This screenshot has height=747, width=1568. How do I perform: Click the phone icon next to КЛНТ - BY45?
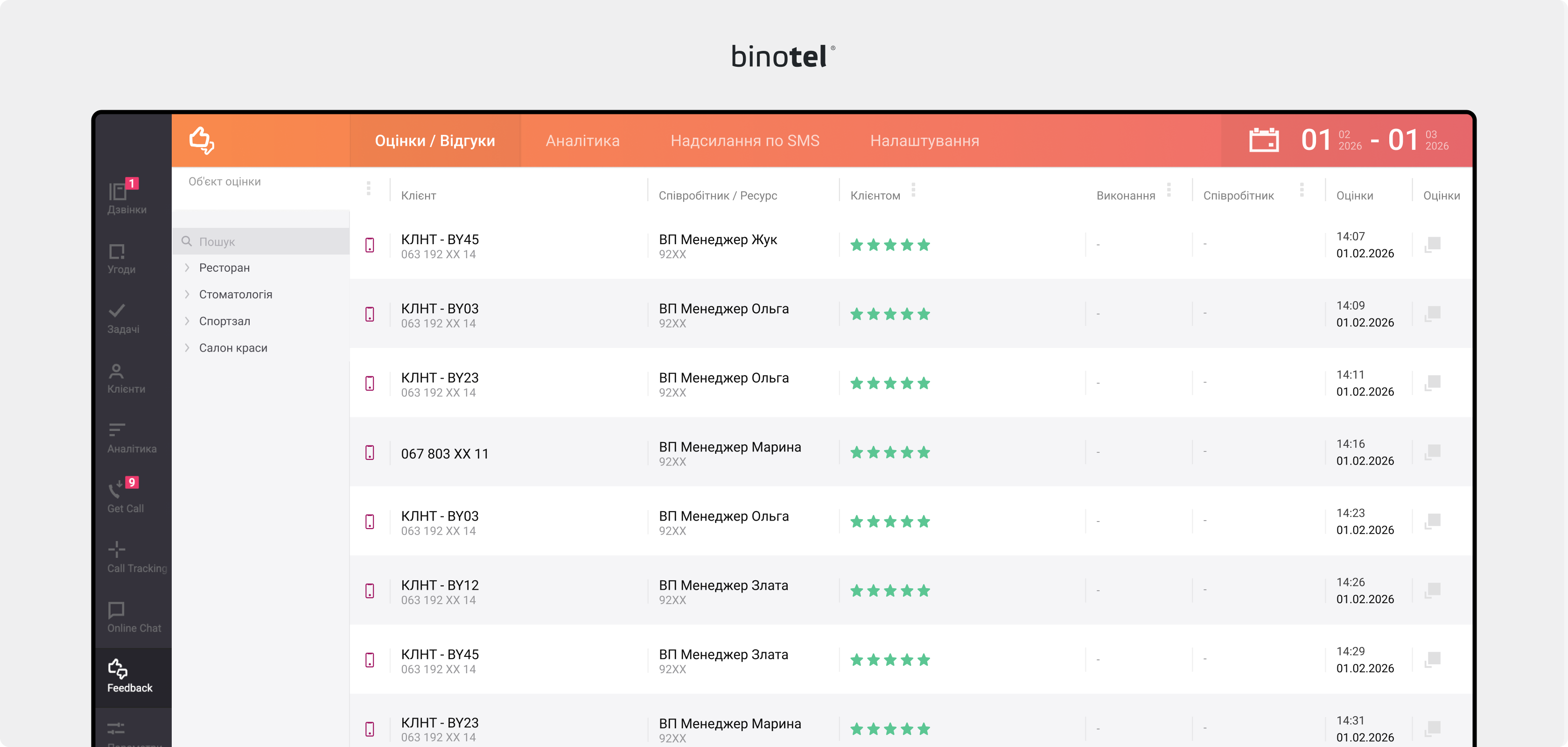pyautogui.click(x=370, y=246)
